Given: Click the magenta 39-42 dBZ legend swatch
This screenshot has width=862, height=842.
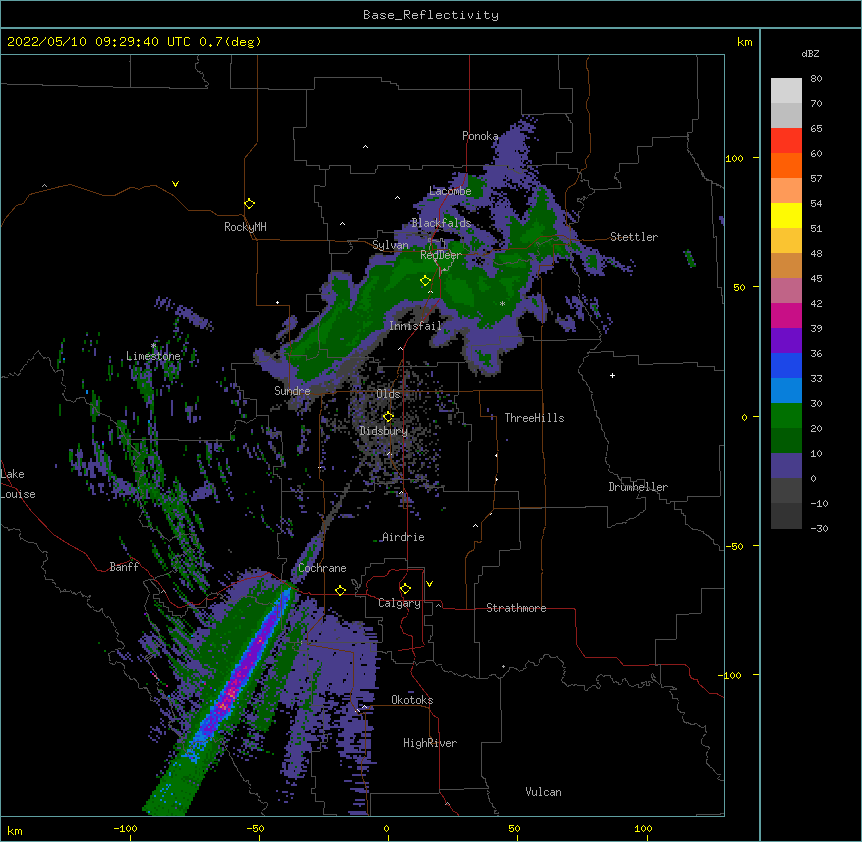Looking at the screenshot, I should click(x=786, y=315).
